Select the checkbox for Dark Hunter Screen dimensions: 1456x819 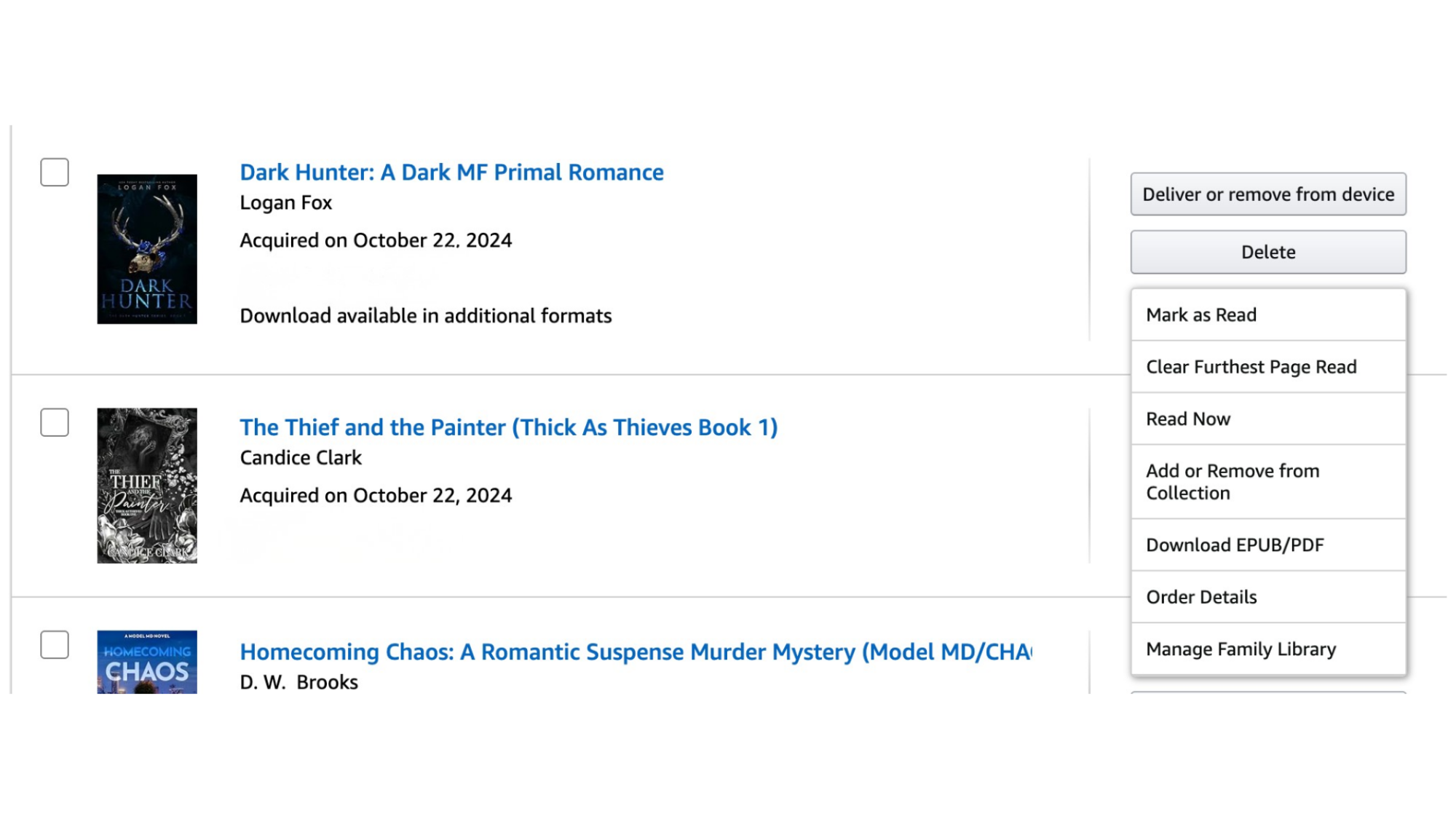[55, 173]
